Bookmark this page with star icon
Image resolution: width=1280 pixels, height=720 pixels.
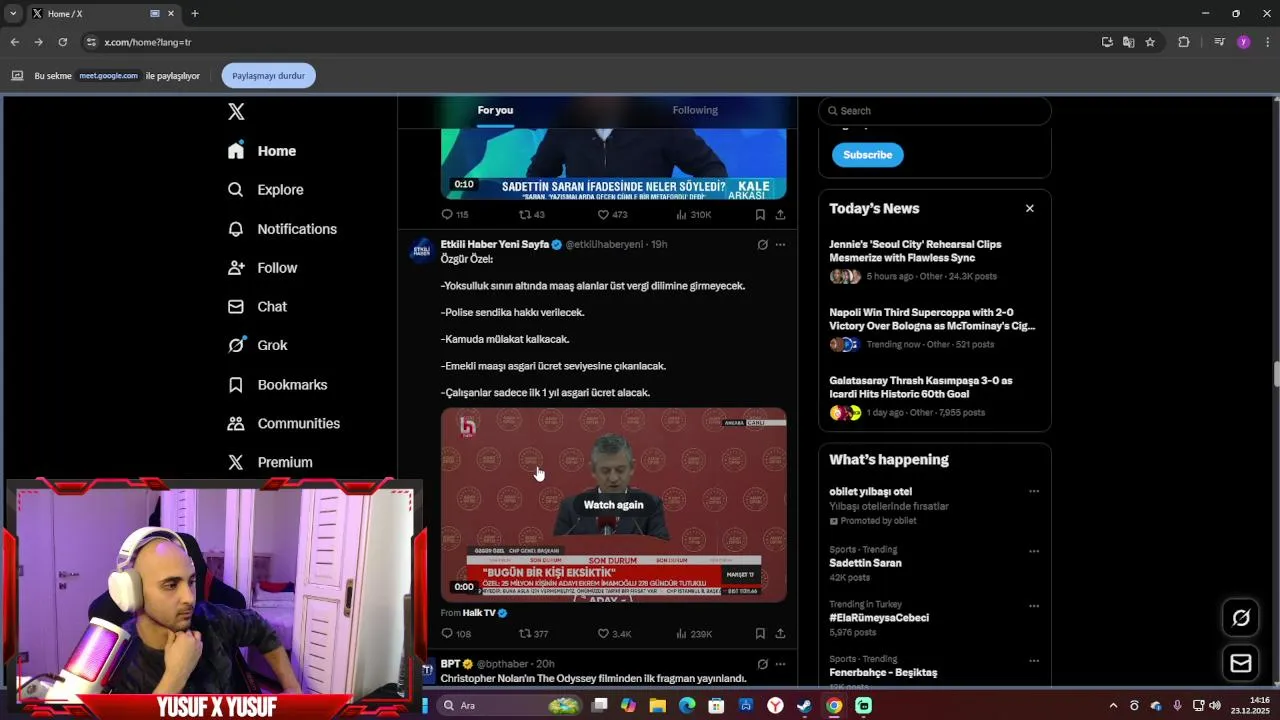(x=1150, y=42)
